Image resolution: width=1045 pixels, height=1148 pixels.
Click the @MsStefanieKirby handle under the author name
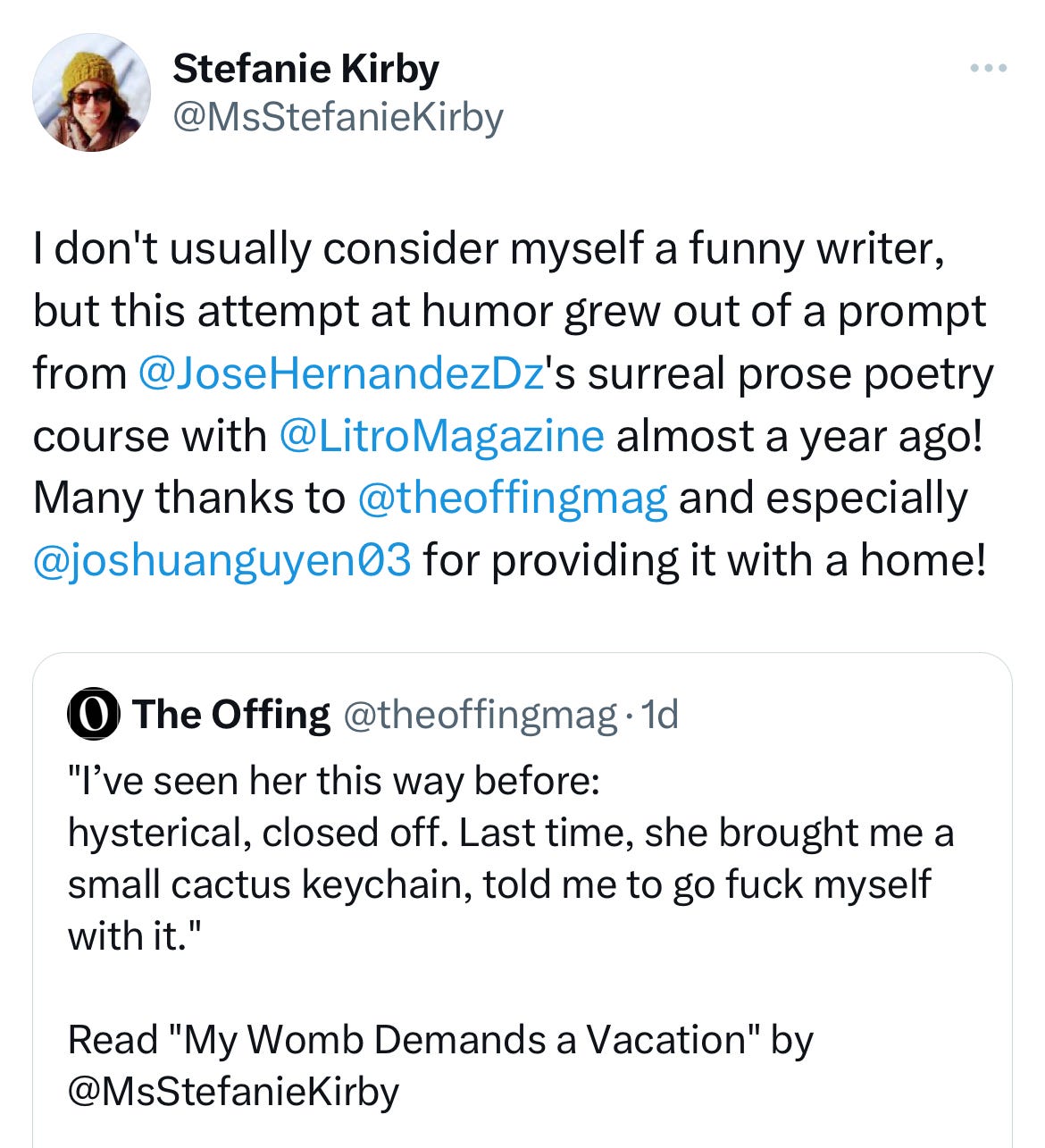338,117
